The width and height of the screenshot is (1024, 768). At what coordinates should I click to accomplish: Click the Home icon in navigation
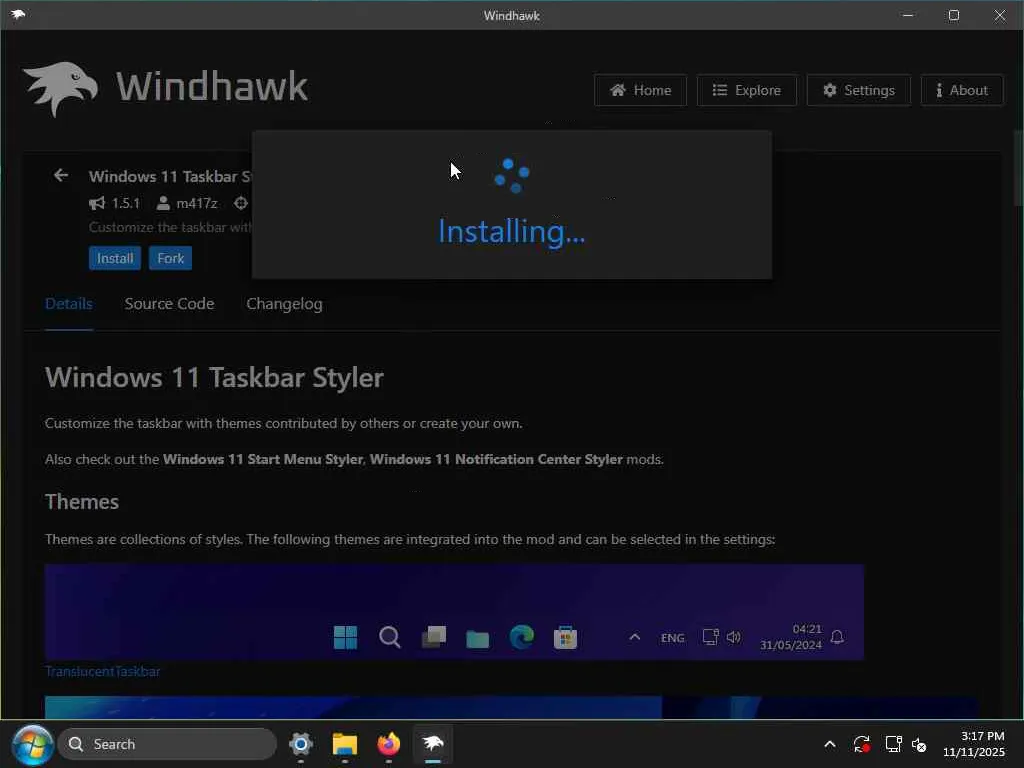click(618, 90)
